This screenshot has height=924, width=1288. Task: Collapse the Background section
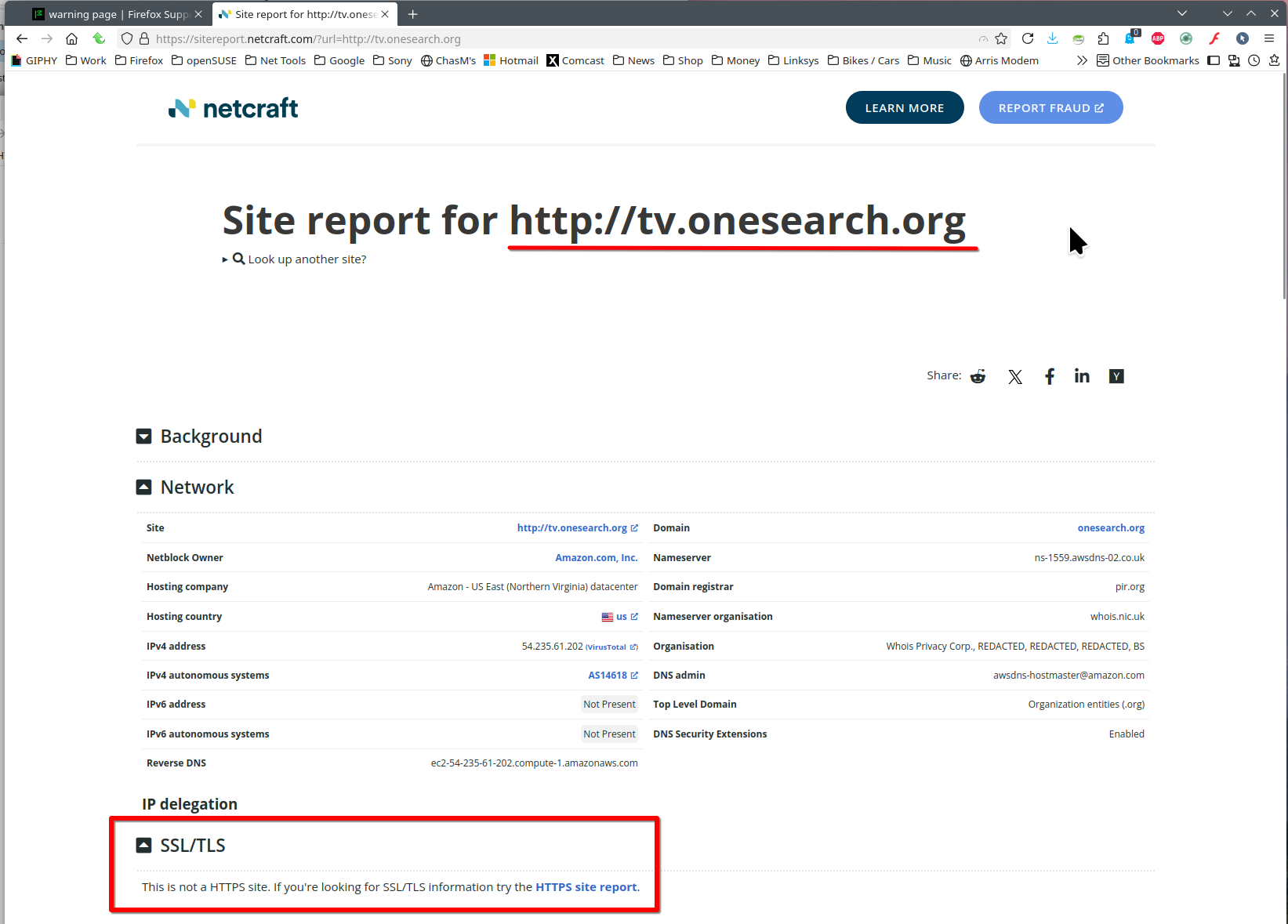143,437
